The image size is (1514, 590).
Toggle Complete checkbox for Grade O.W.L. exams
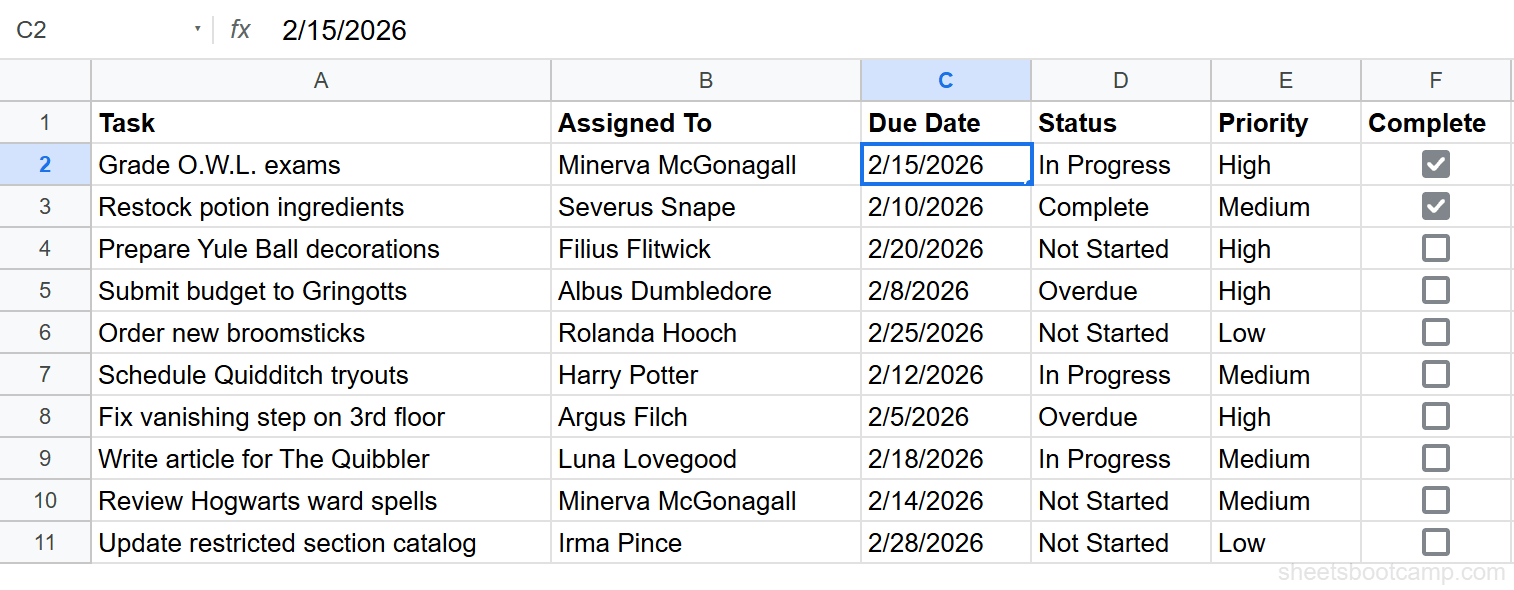coord(1435,164)
